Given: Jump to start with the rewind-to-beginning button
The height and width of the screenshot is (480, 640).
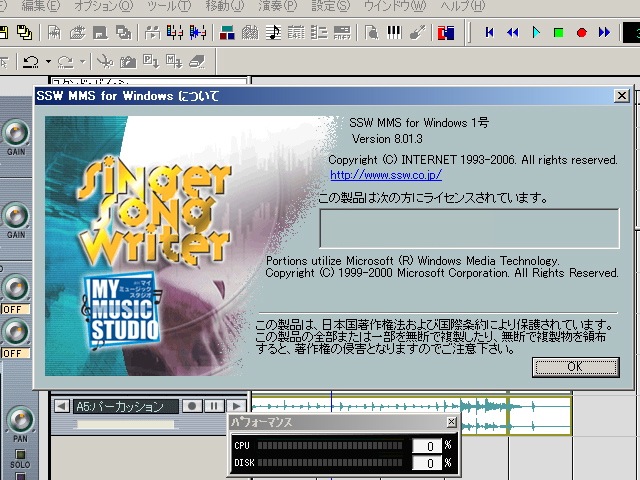Looking at the screenshot, I should pyautogui.click(x=490, y=33).
